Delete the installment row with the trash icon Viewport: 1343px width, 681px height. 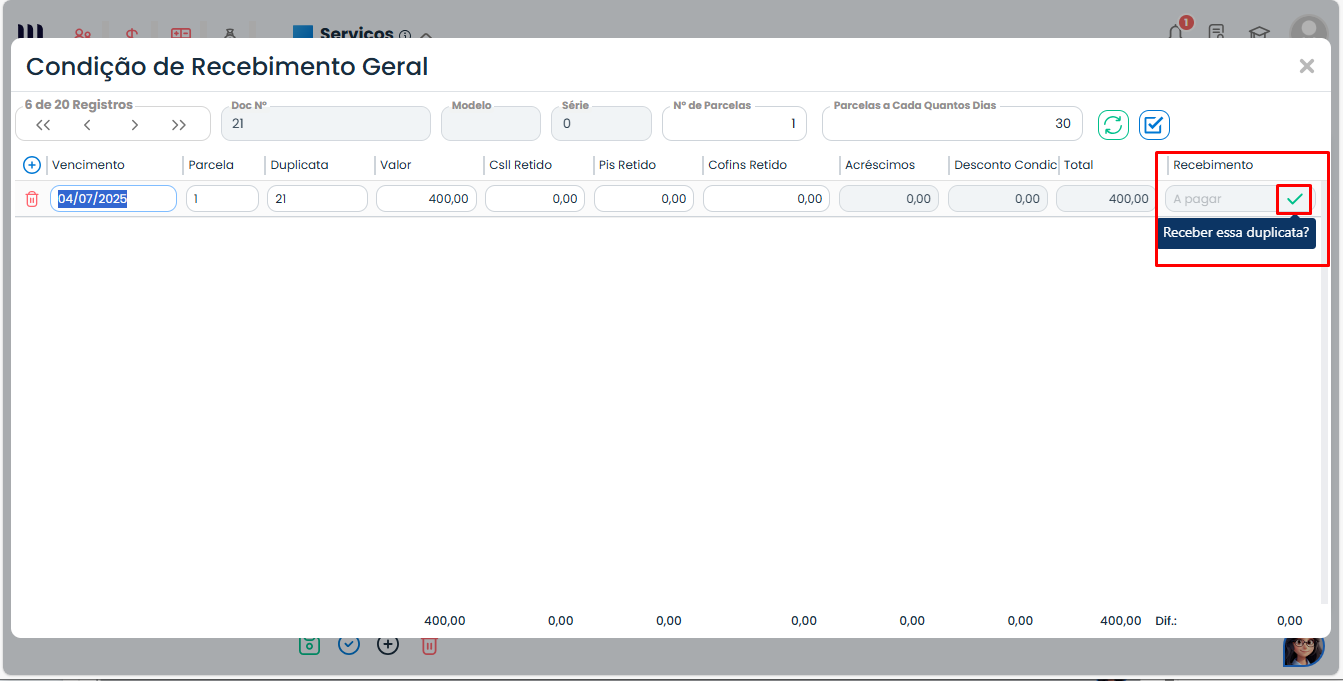pos(32,199)
